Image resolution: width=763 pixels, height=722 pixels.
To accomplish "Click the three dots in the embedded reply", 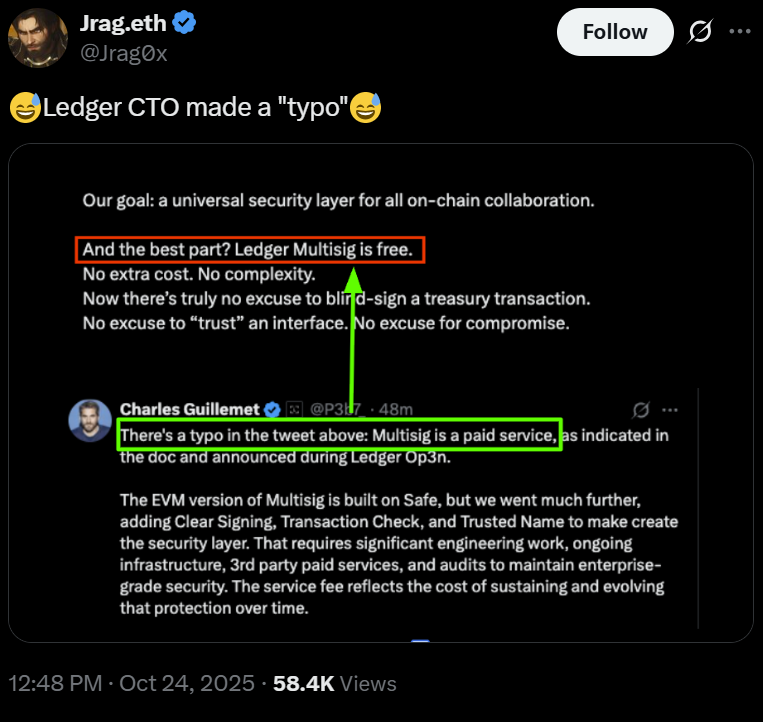I will coord(670,410).
